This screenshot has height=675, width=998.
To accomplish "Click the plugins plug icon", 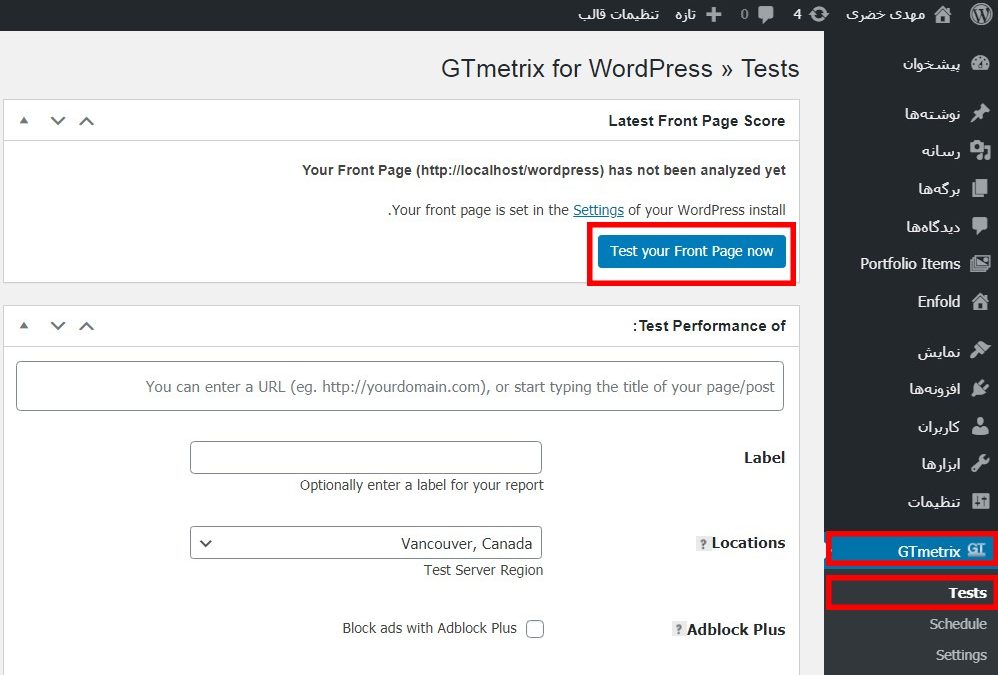I will (x=980, y=388).
